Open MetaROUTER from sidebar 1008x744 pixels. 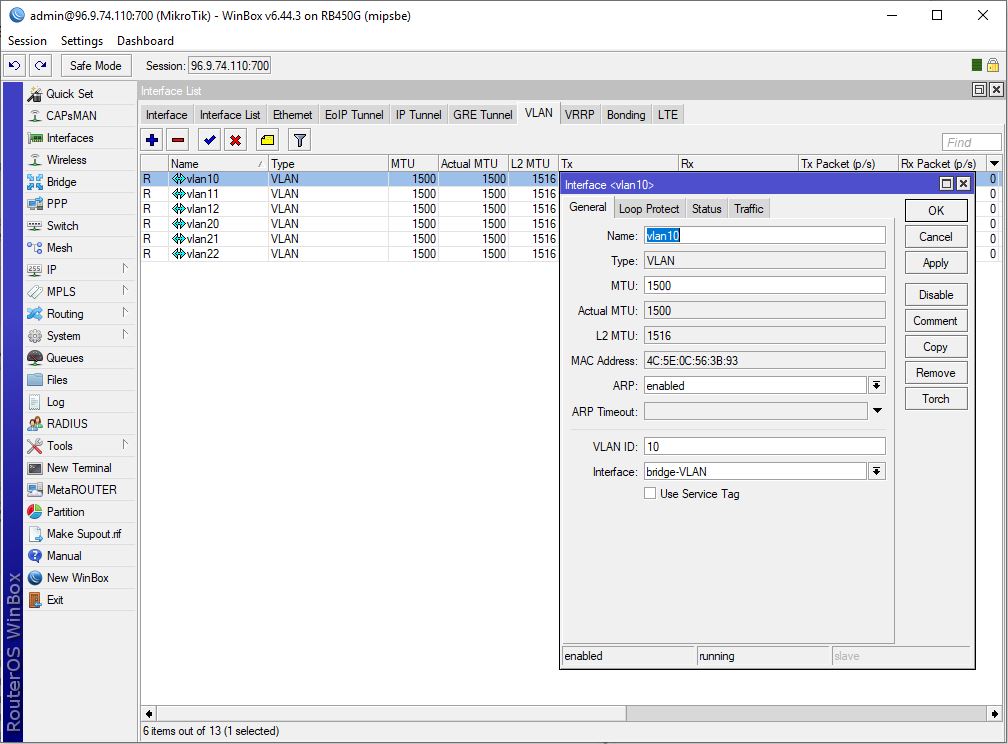[82, 490]
